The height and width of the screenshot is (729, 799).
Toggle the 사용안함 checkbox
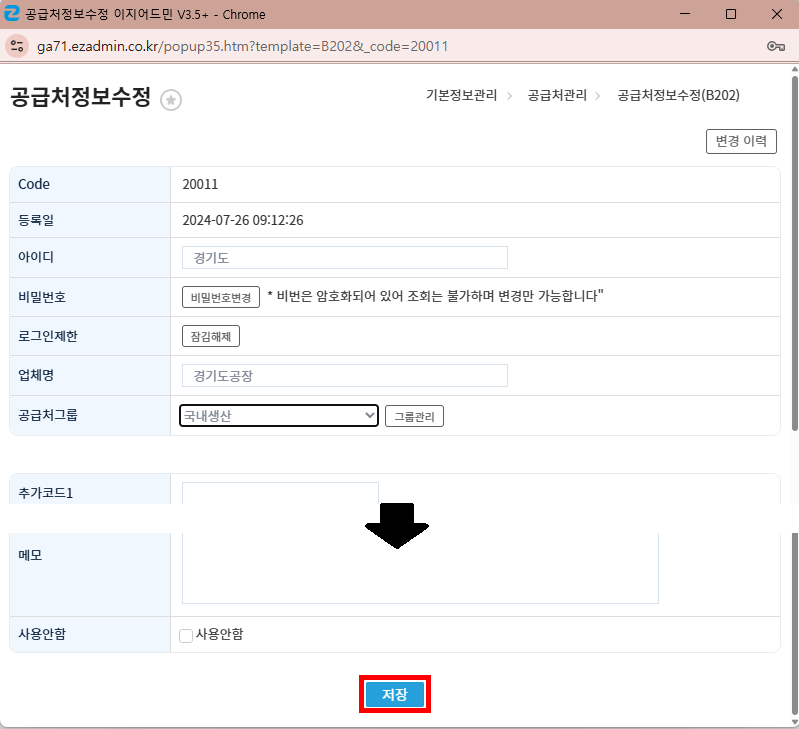coord(186,635)
